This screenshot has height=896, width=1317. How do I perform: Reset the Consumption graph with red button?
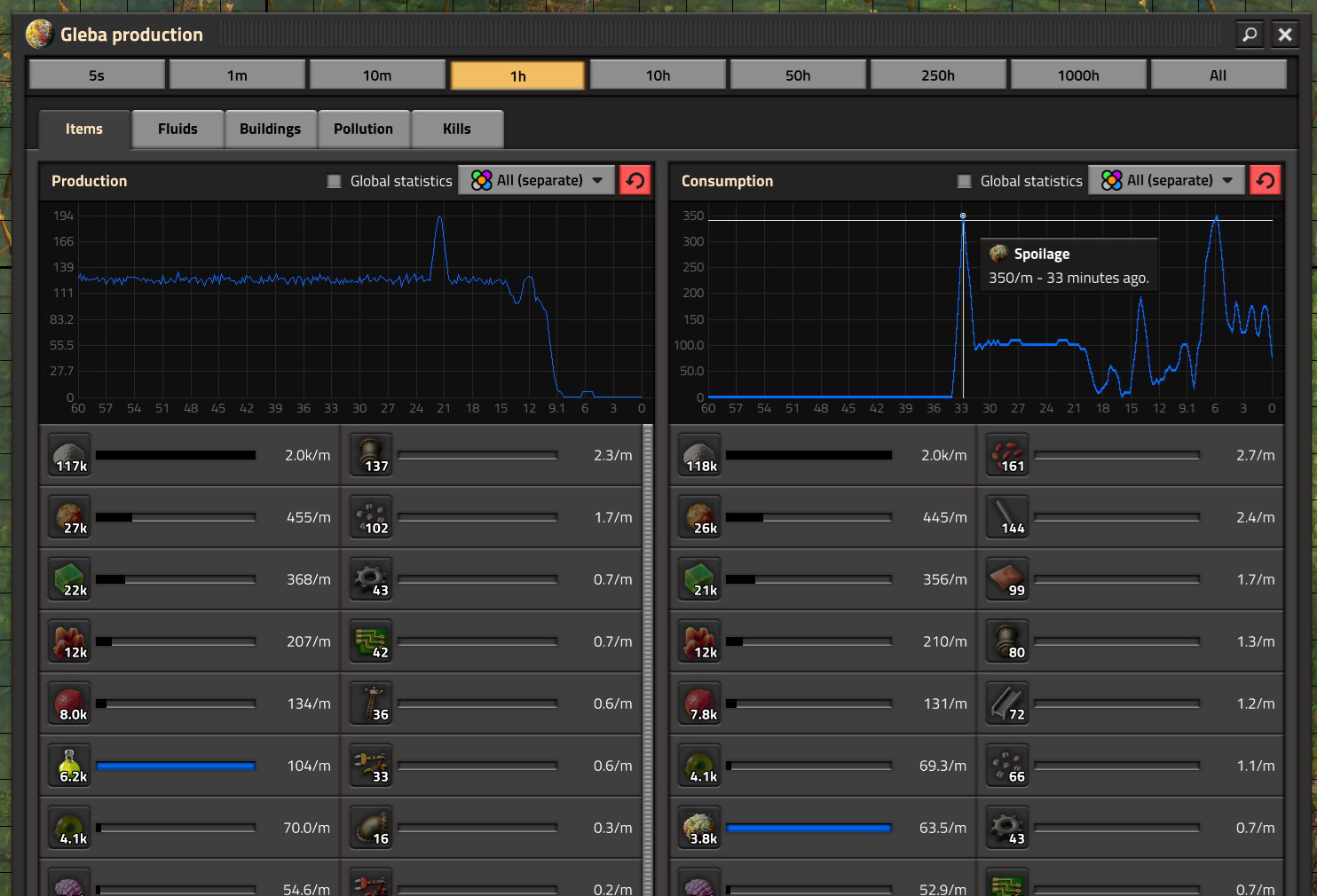click(1265, 180)
